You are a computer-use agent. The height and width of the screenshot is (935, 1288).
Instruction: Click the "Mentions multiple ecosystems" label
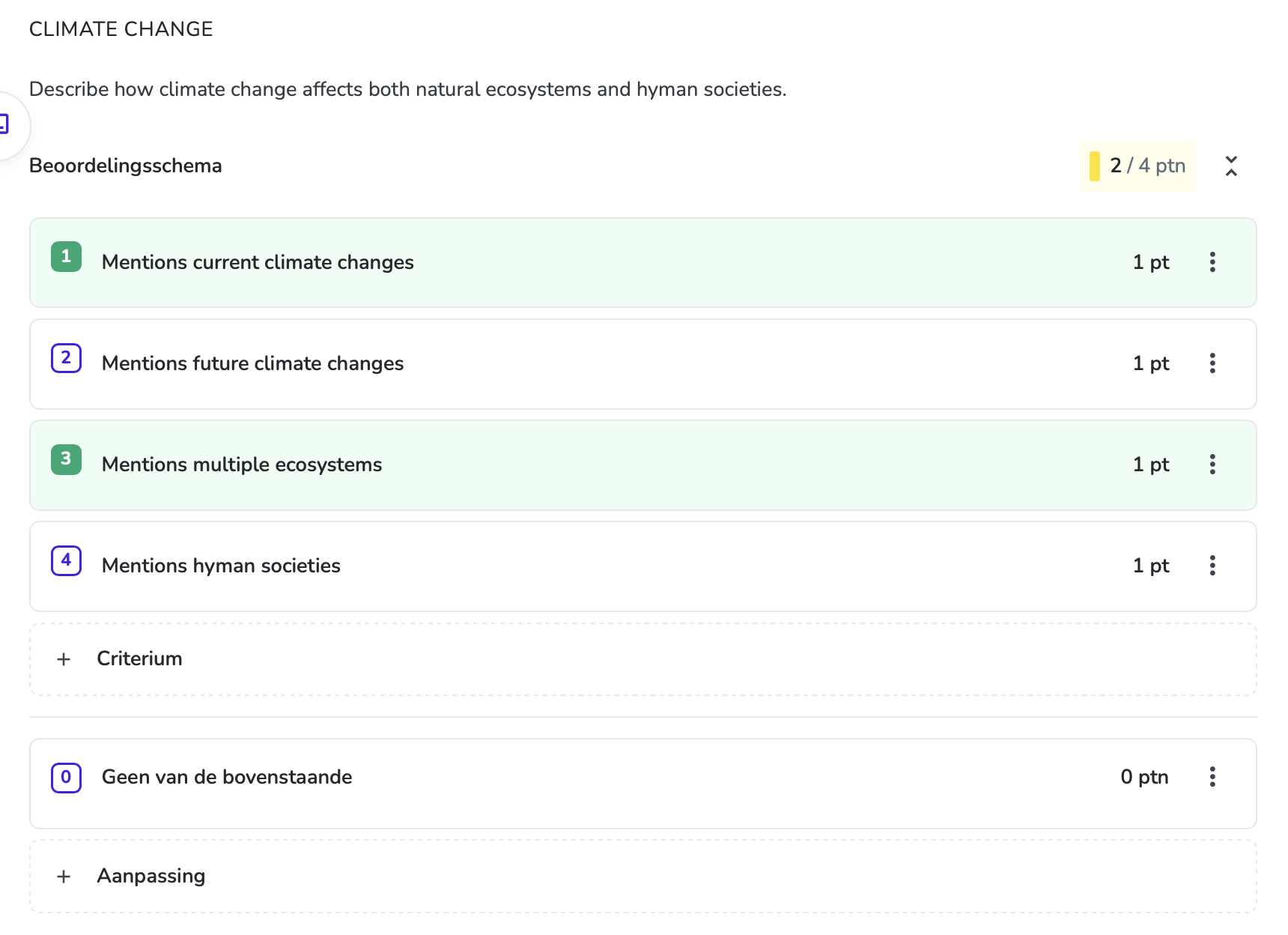coord(242,465)
